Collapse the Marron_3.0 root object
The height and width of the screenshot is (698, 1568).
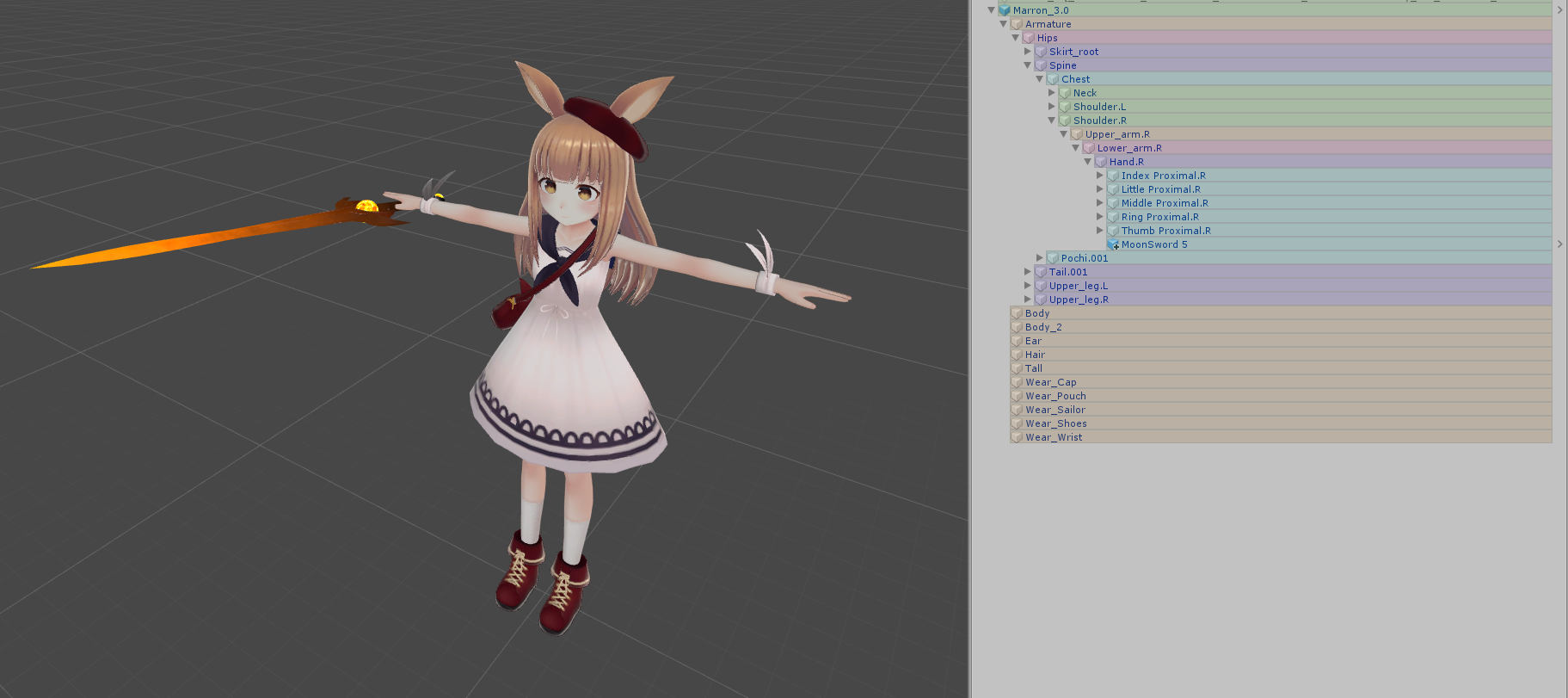tap(992, 10)
